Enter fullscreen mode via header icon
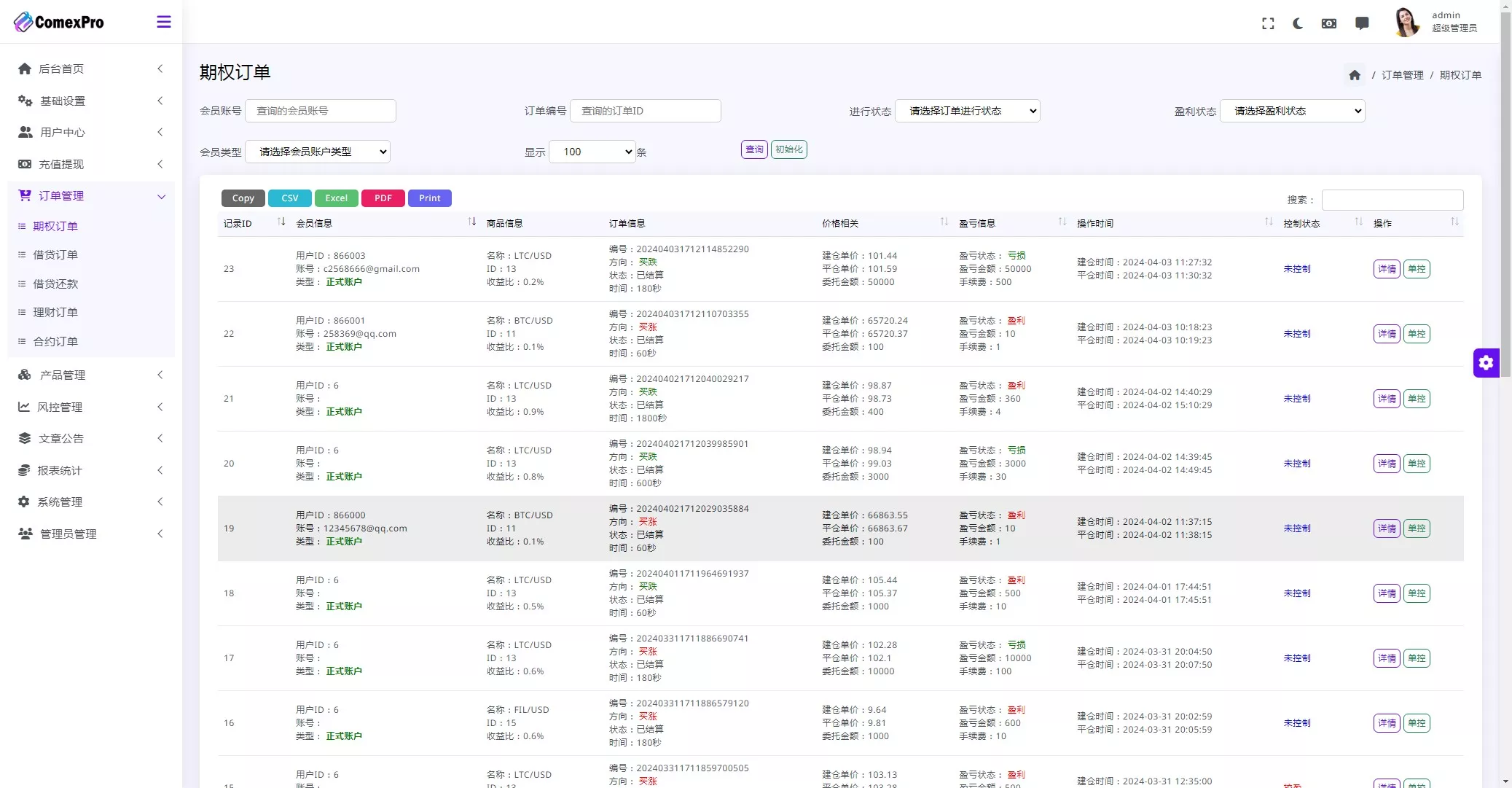Screen dimensions: 1512x788 [1268, 23]
